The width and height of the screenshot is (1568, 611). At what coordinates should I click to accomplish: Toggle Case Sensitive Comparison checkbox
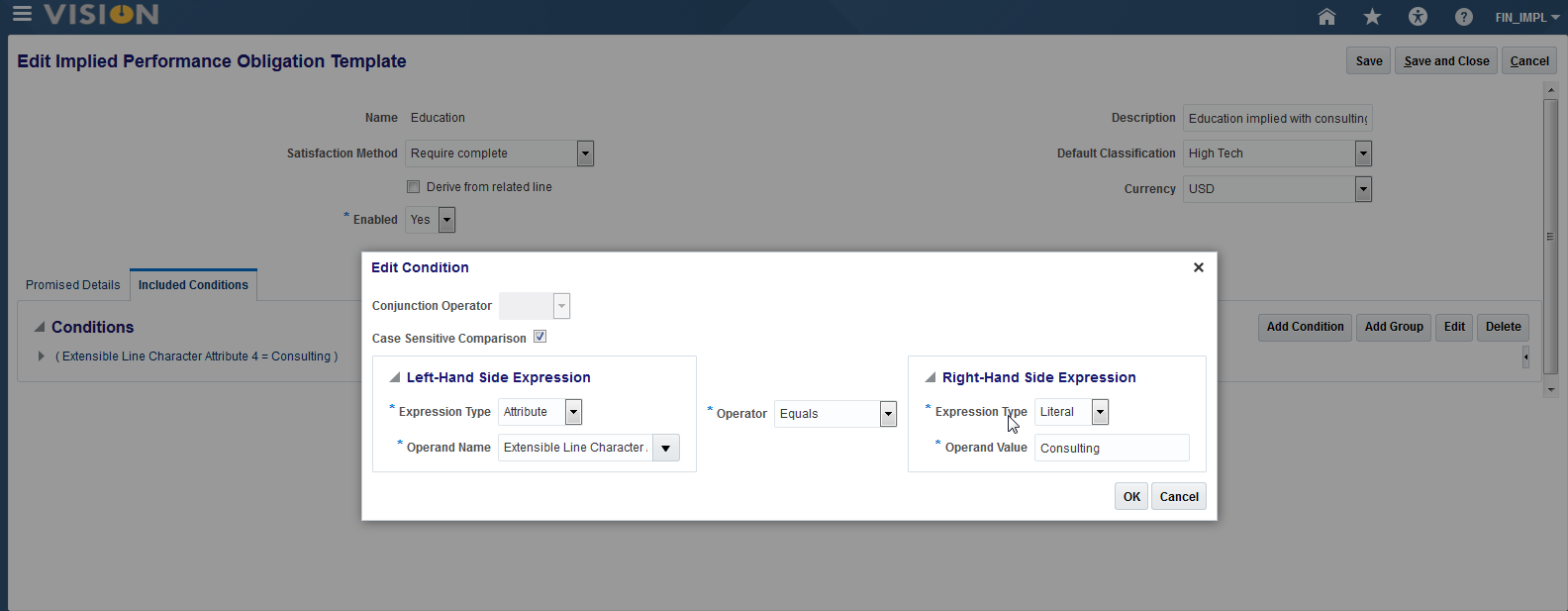coord(539,337)
